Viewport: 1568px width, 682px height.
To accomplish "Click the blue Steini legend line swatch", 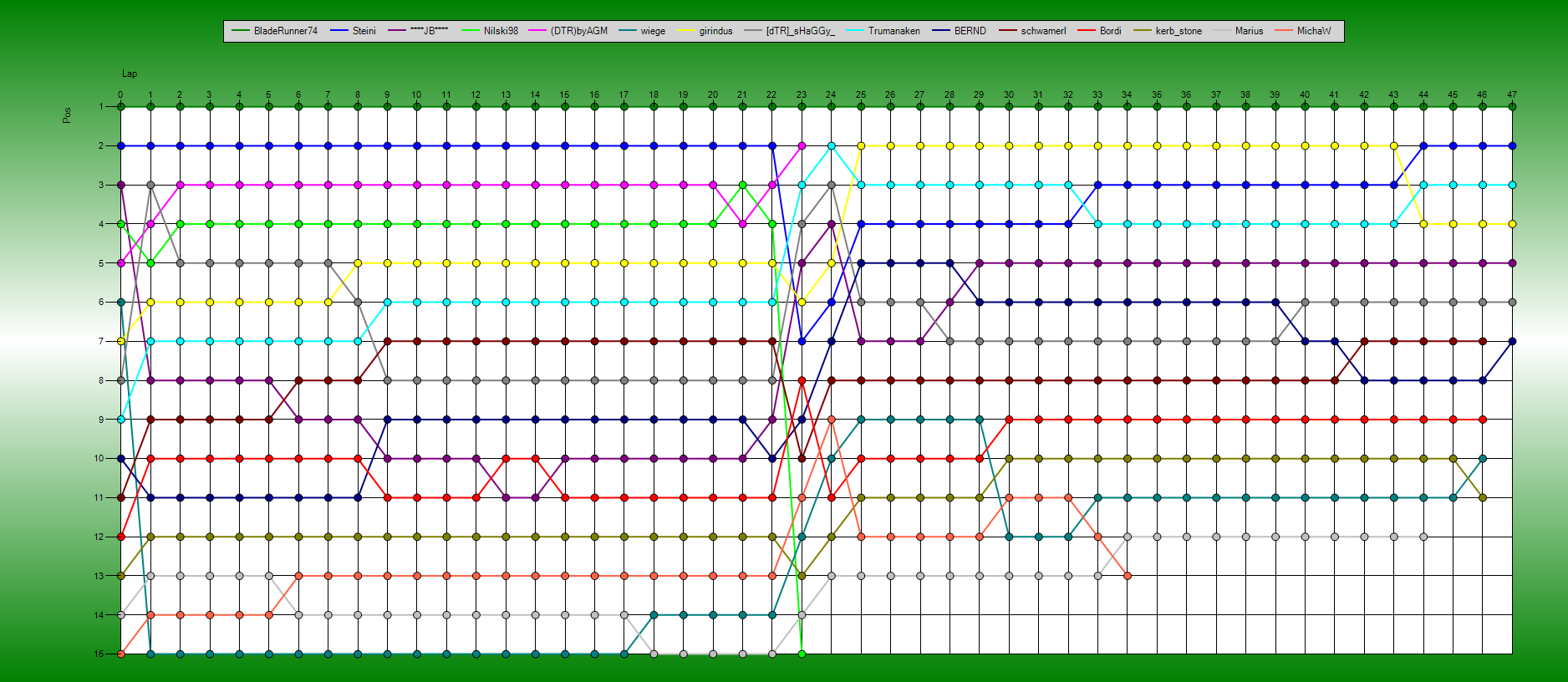I will (x=339, y=31).
